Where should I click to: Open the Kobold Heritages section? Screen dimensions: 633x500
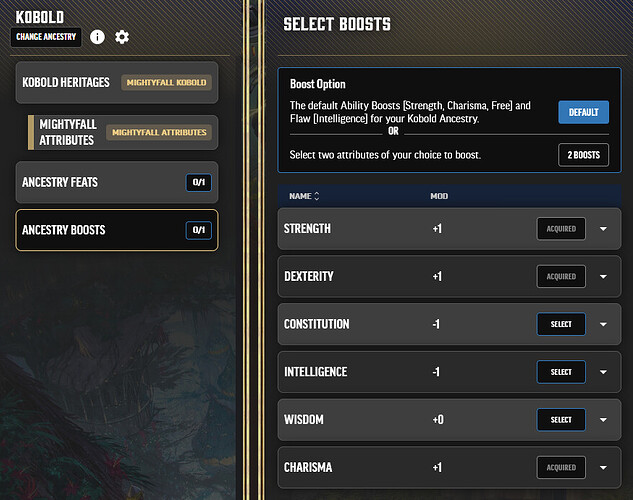click(117, 83)
